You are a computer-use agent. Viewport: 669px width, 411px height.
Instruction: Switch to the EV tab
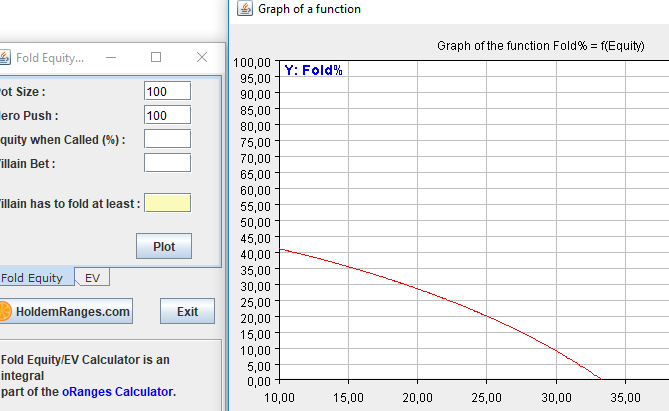pyautogui.click(x=93, y=278)
